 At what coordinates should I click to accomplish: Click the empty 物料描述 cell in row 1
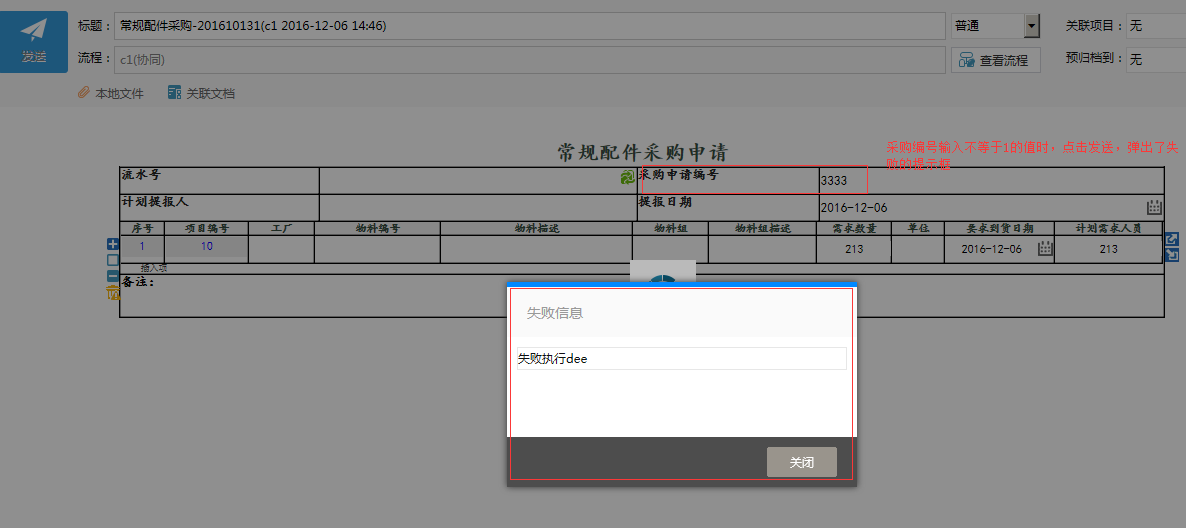[x=536, y=249]
